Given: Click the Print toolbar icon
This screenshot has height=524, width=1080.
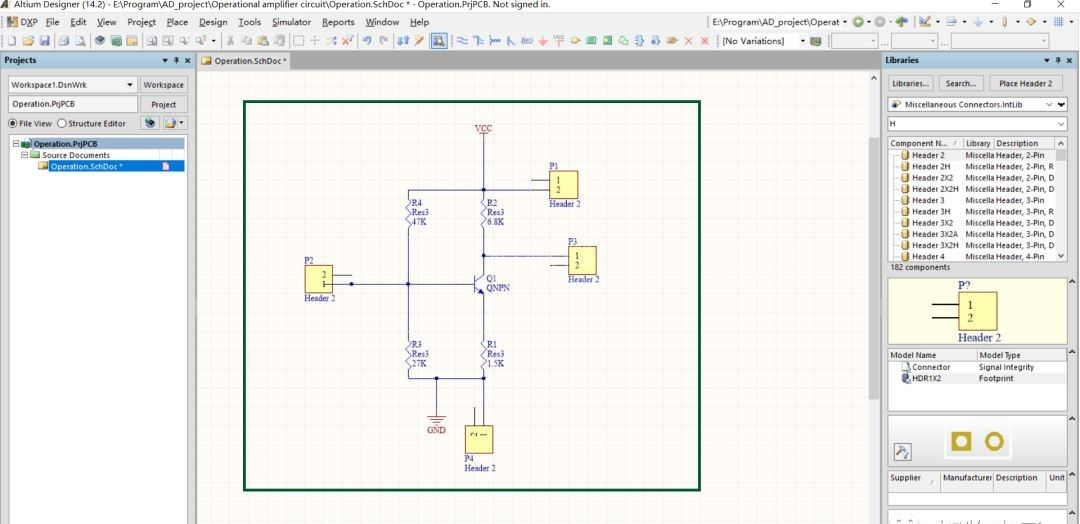Looking at the screenshot, I should tap(63, 41).
